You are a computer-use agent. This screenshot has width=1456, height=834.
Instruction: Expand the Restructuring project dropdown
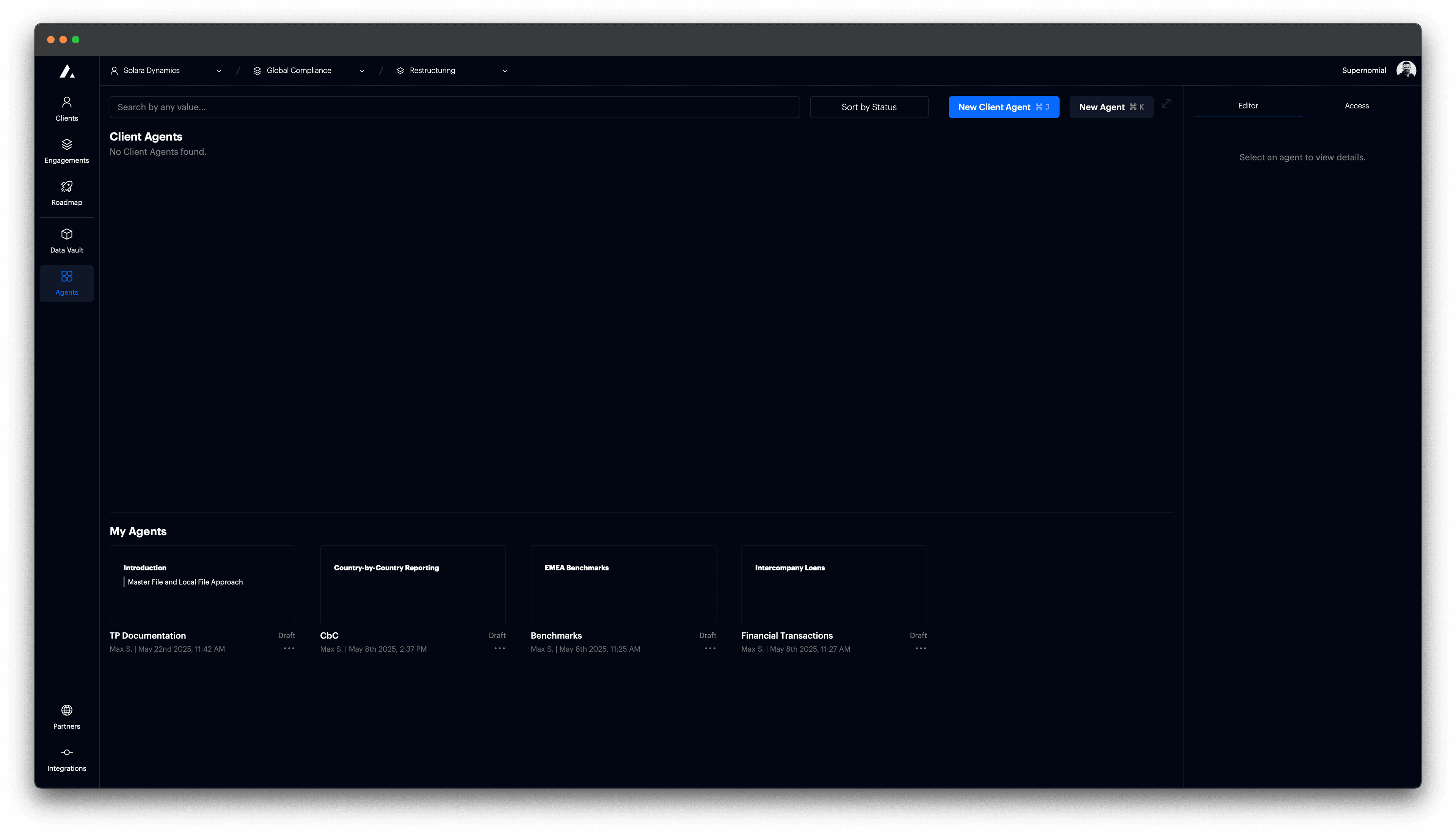(505, 71)
